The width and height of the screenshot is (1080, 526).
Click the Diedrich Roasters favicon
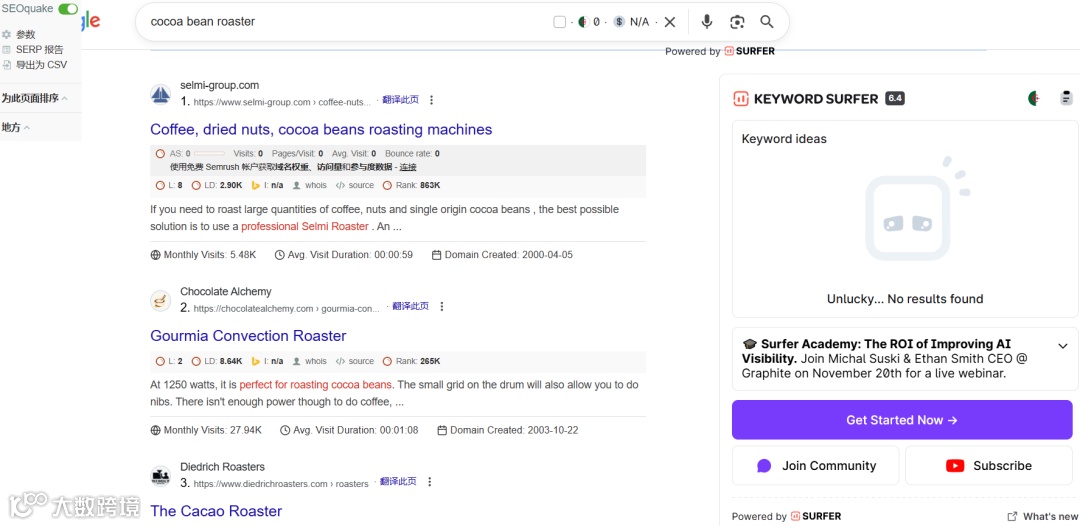[x=160, y=476]
